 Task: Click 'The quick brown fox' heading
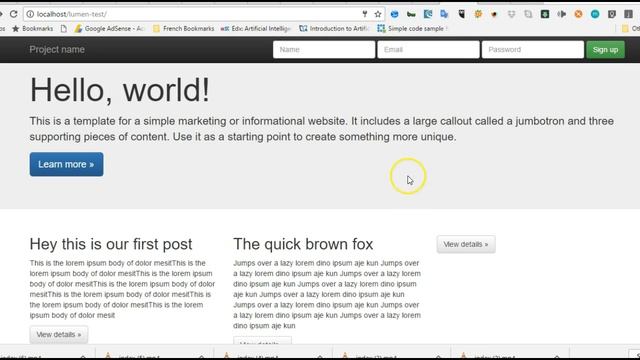click(x=303, y=244)
